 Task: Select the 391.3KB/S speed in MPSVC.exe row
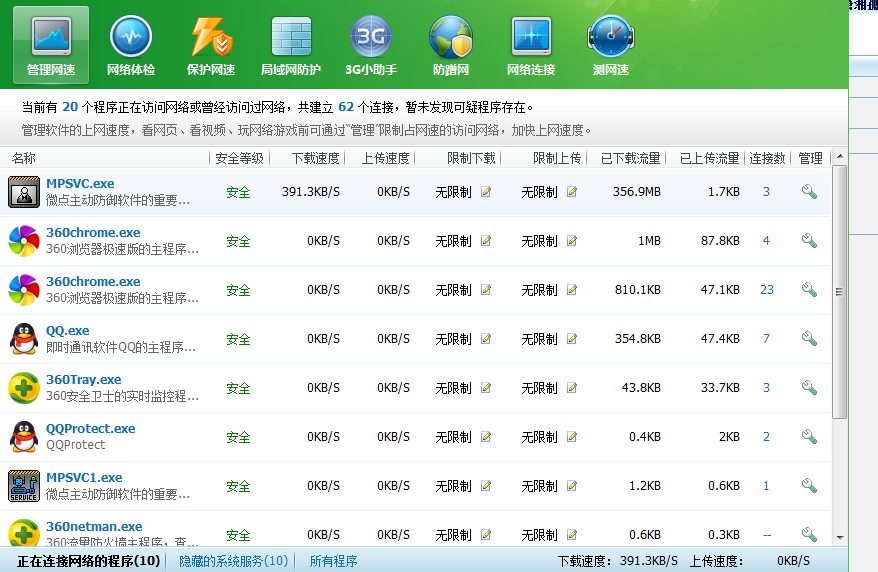(311, 192)
